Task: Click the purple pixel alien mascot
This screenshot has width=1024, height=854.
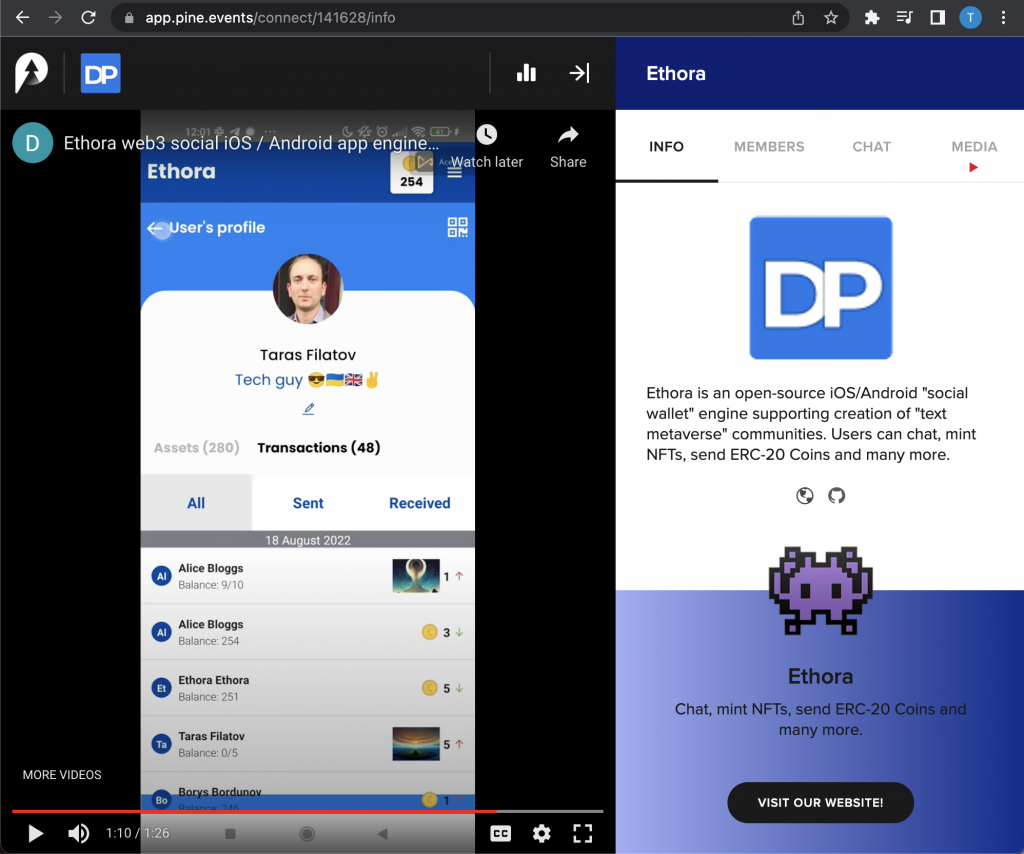Action: (820, 590)
